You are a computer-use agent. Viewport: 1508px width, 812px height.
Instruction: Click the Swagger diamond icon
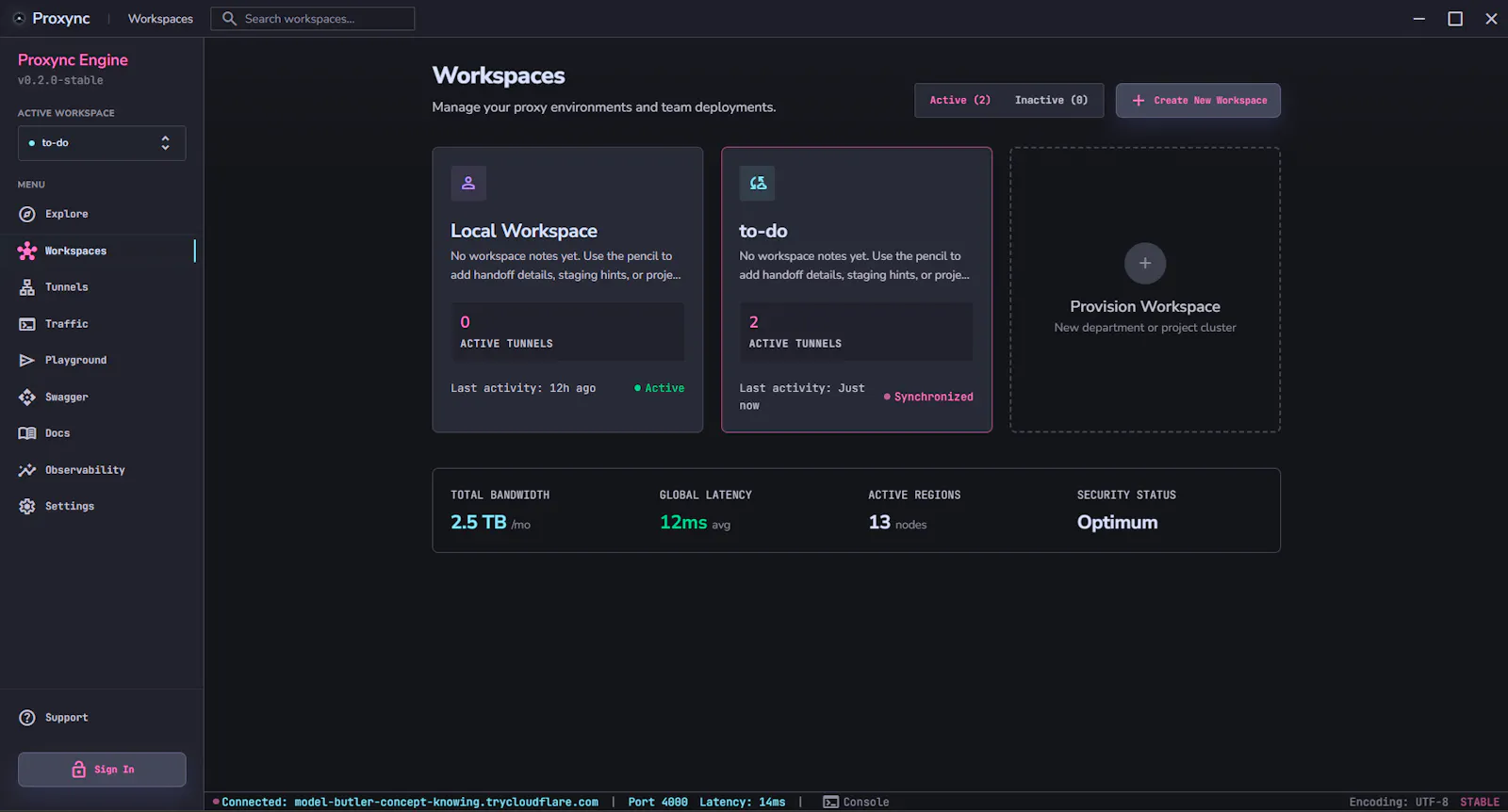click(27, 397)
